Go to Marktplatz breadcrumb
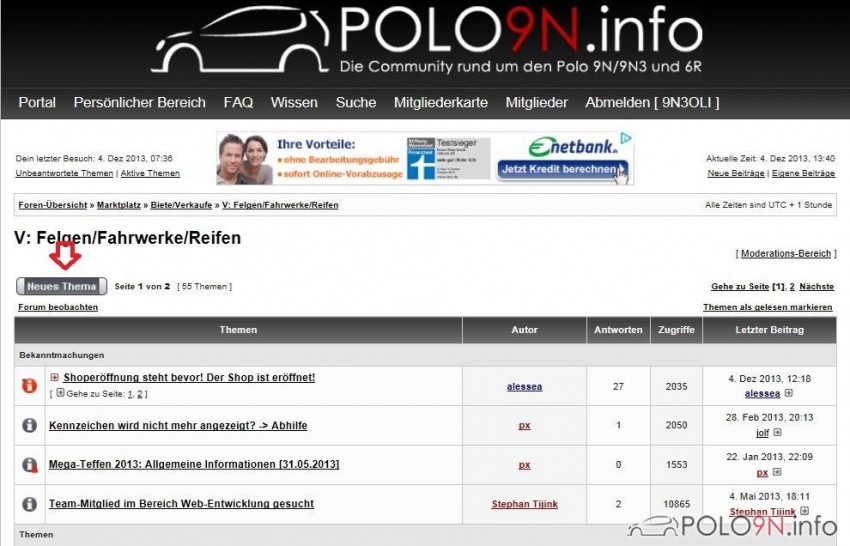This screenshot has height=546, width=850. point(119,205)
